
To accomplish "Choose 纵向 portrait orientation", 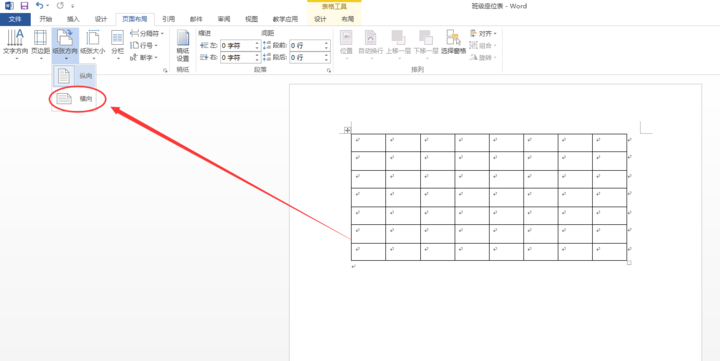I will click(x=74, y=76).
